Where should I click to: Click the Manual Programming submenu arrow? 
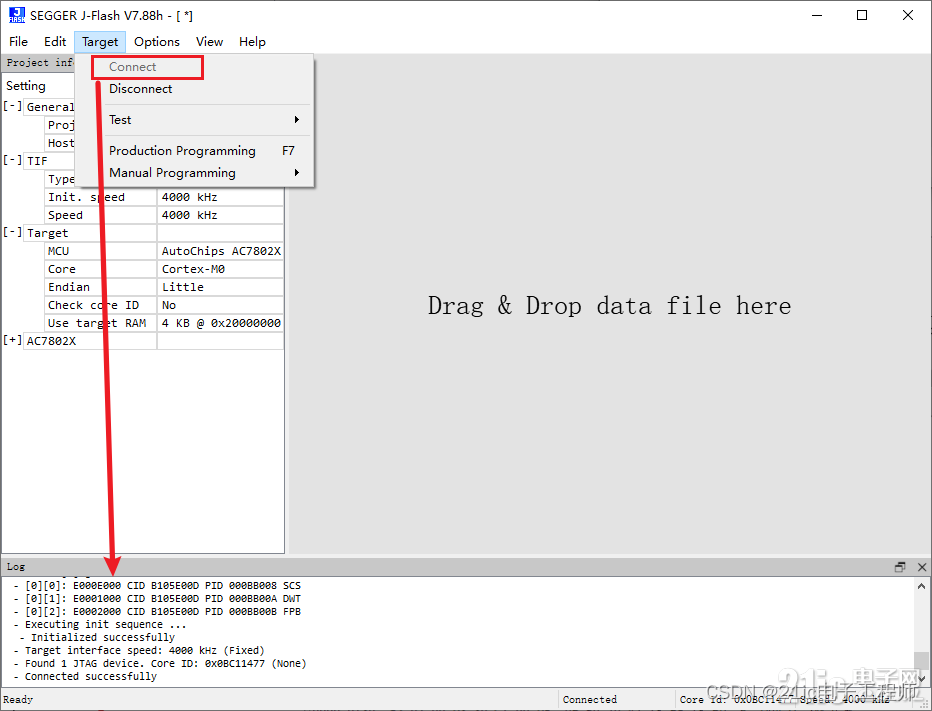tap(297, 172)
